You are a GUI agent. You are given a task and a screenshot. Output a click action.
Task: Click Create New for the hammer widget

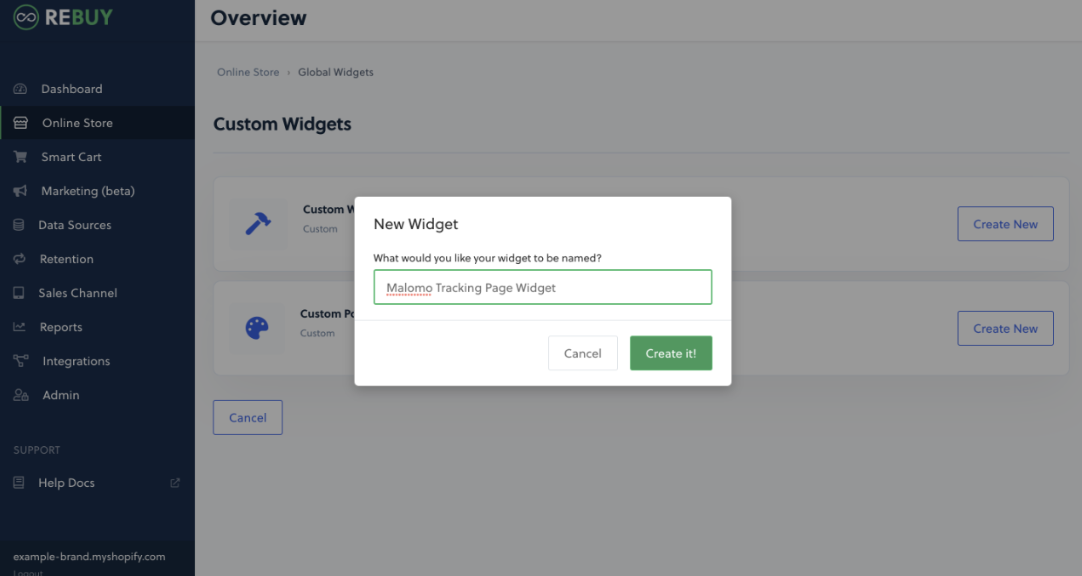1005,224
